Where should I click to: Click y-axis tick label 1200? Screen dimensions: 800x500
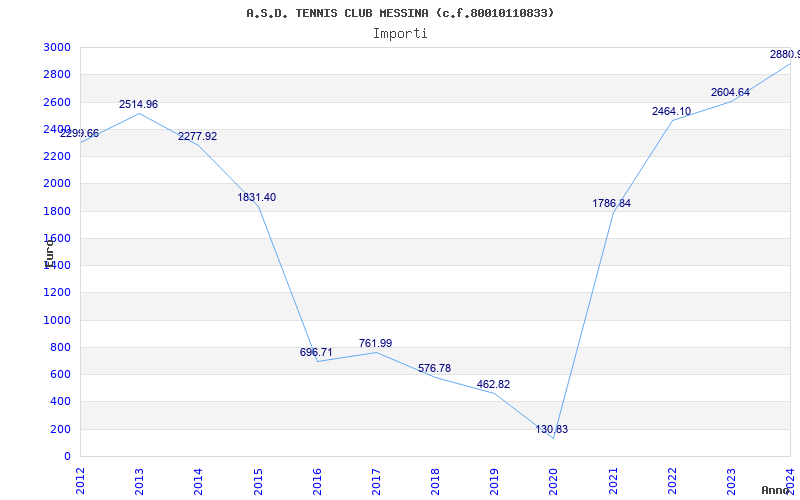coord(57,293)
